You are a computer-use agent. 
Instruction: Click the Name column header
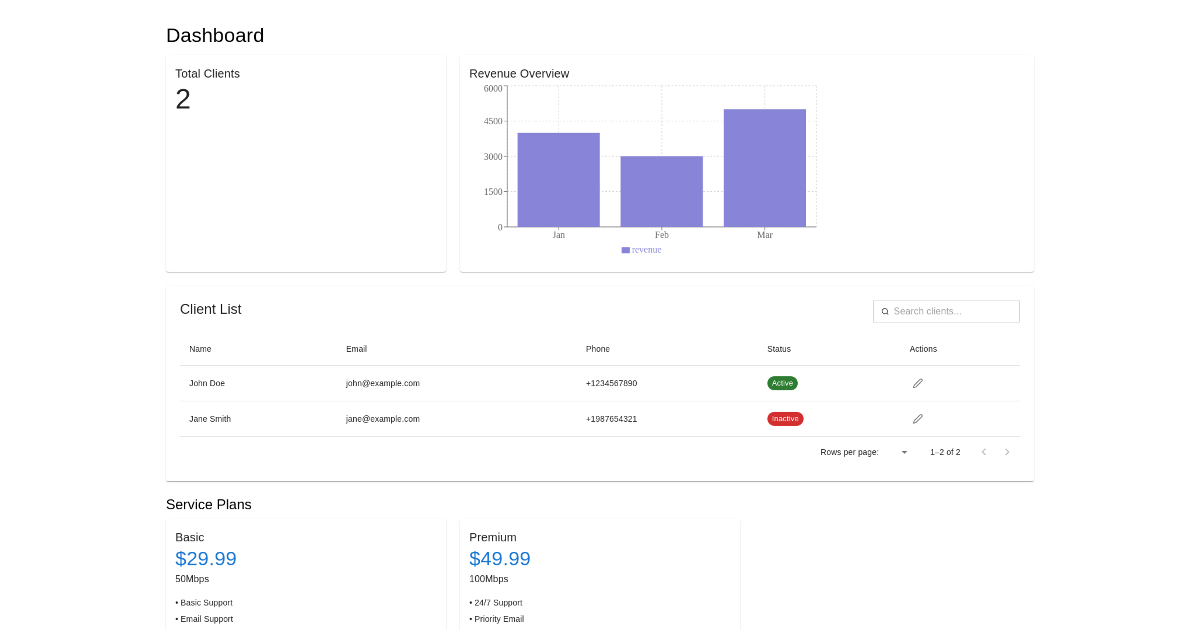point(200,349)
